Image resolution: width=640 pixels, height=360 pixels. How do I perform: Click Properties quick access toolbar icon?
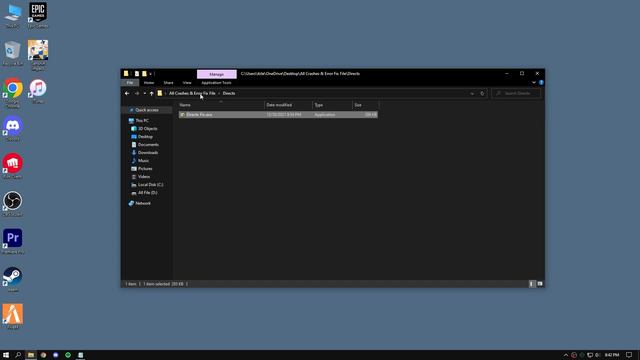[x=137, y=74]
